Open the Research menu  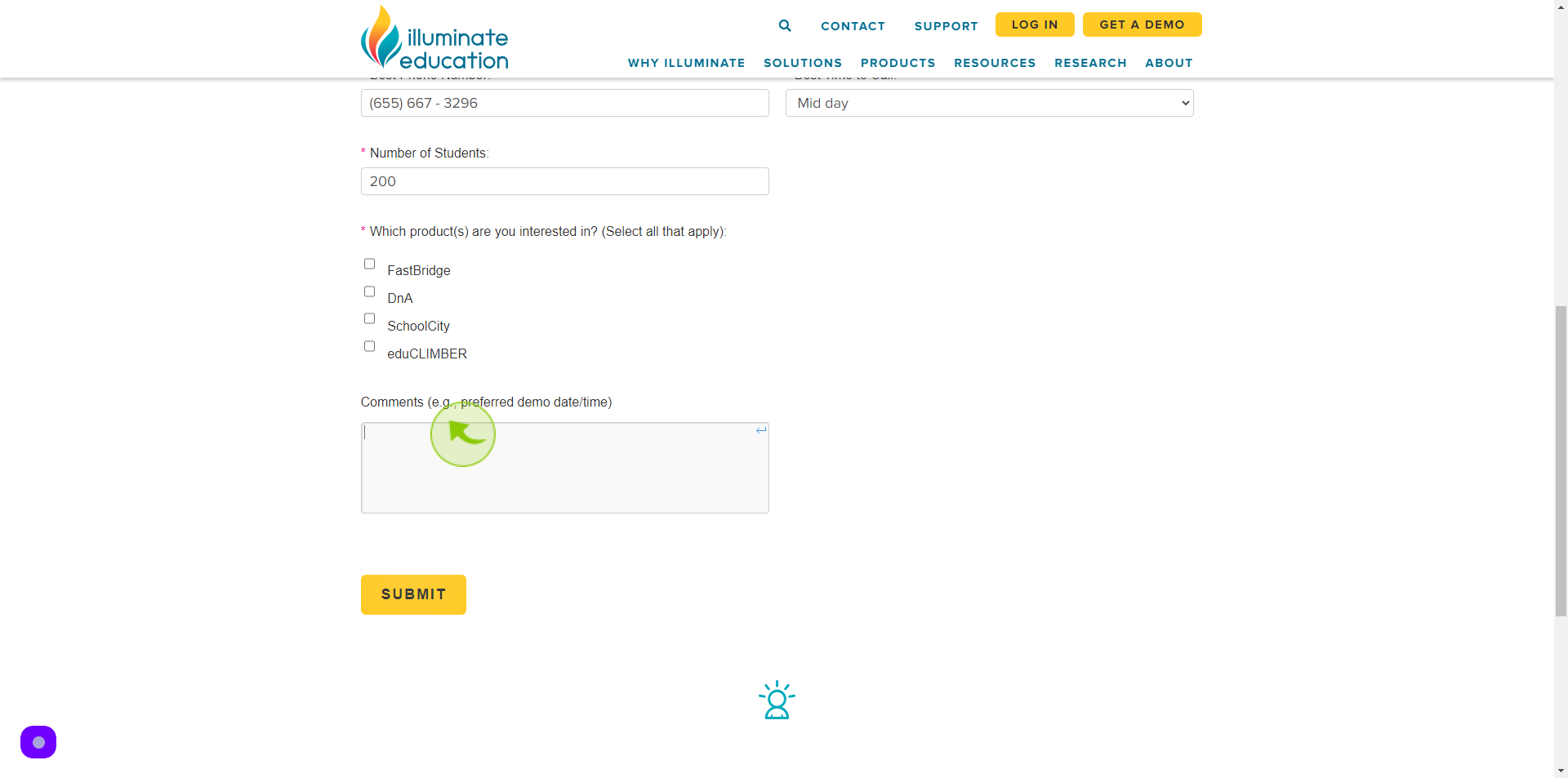pyautogui.click(x=1090, y=63)
